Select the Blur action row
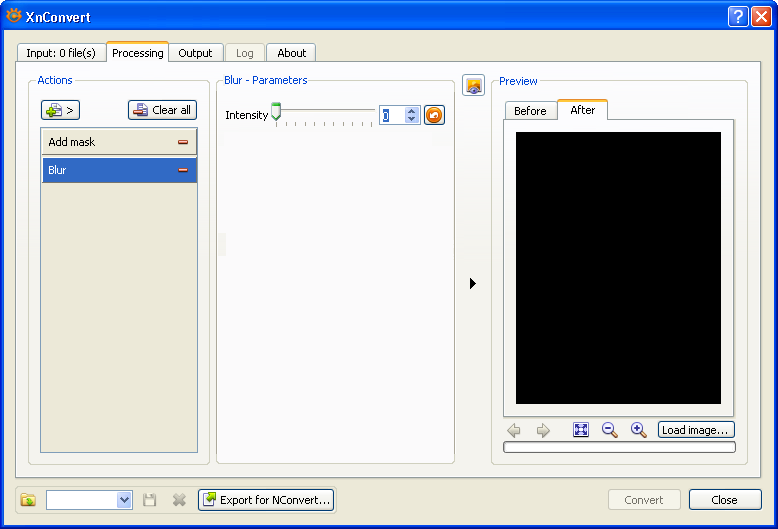 [x=119, y=170]
